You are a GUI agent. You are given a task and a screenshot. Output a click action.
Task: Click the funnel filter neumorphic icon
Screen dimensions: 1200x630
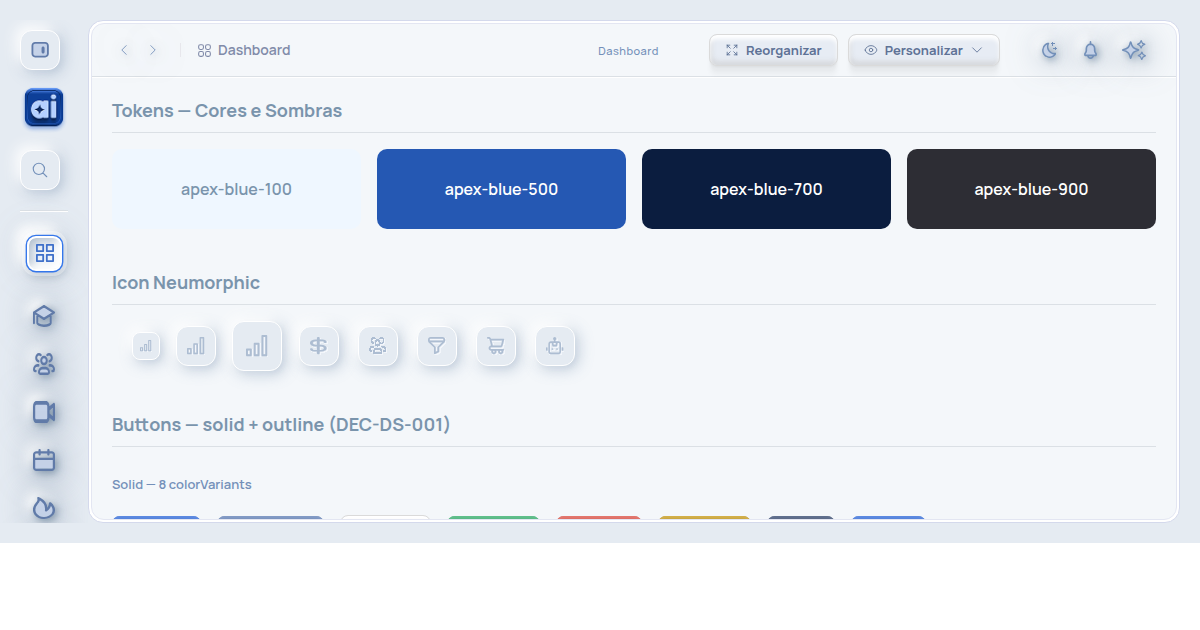point(437,346)
